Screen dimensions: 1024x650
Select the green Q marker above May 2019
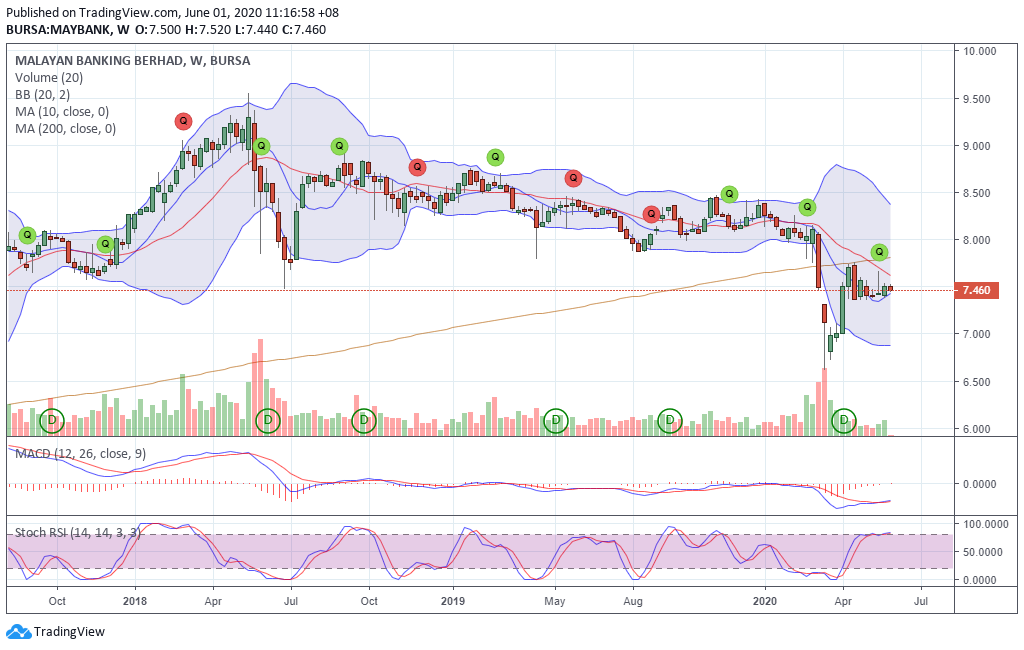click(x=493, y=157)
